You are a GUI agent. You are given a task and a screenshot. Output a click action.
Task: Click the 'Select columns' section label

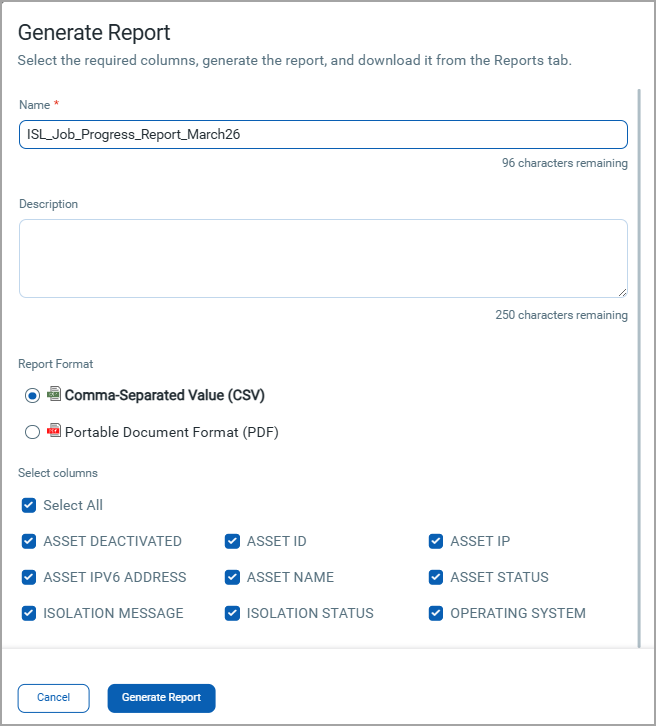pos(58,473)
